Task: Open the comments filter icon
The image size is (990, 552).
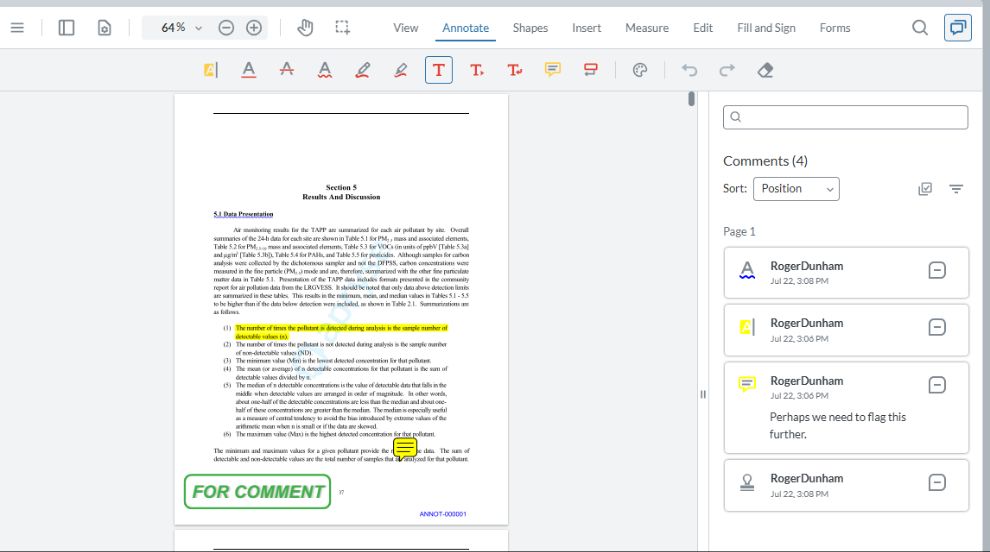Action: click(956, 189)
